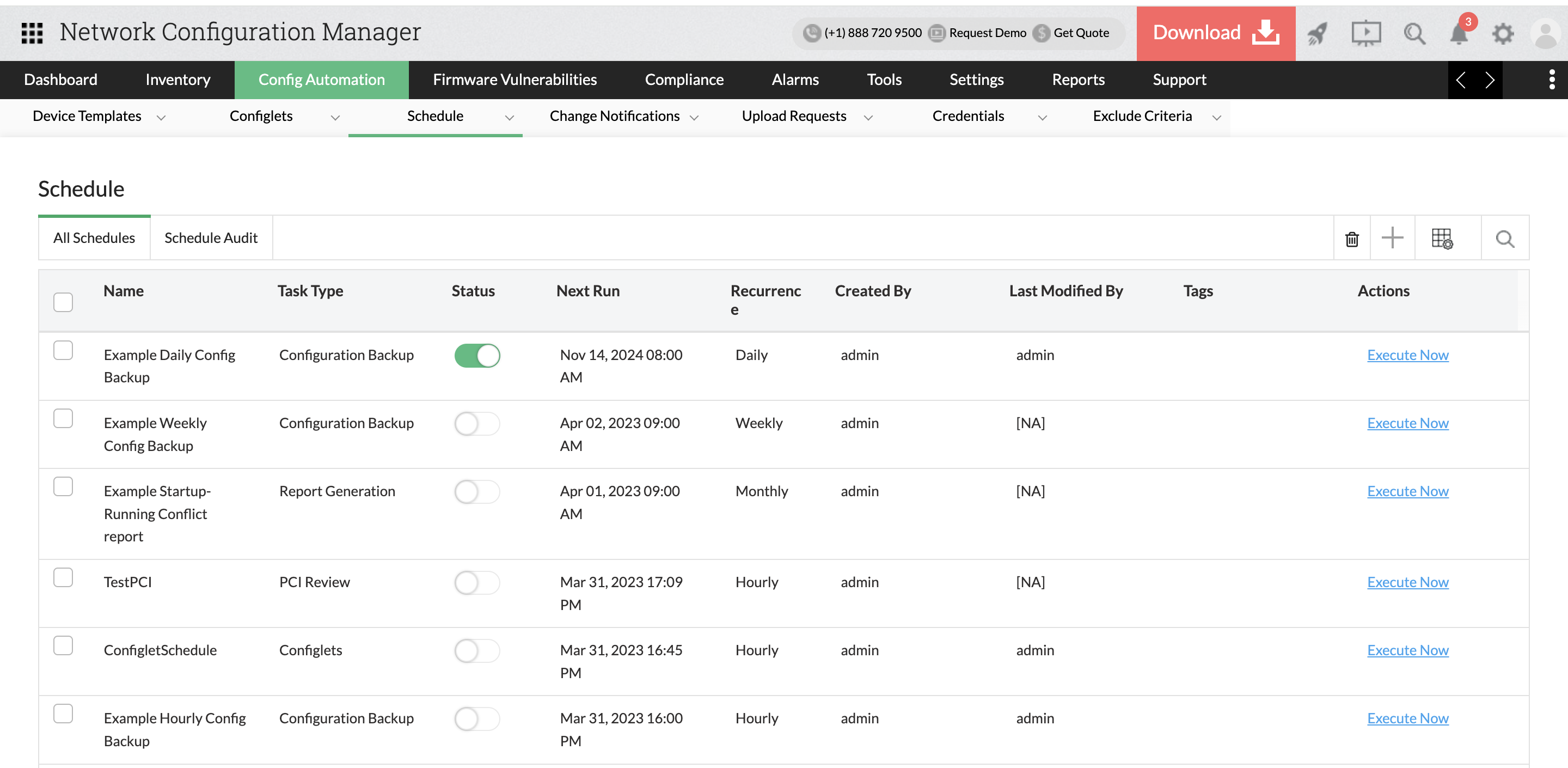Select the Example Hourly Config Backup row checkbox
The image size is (1568, 768).
pyautogui.click(x=63, y=712)
